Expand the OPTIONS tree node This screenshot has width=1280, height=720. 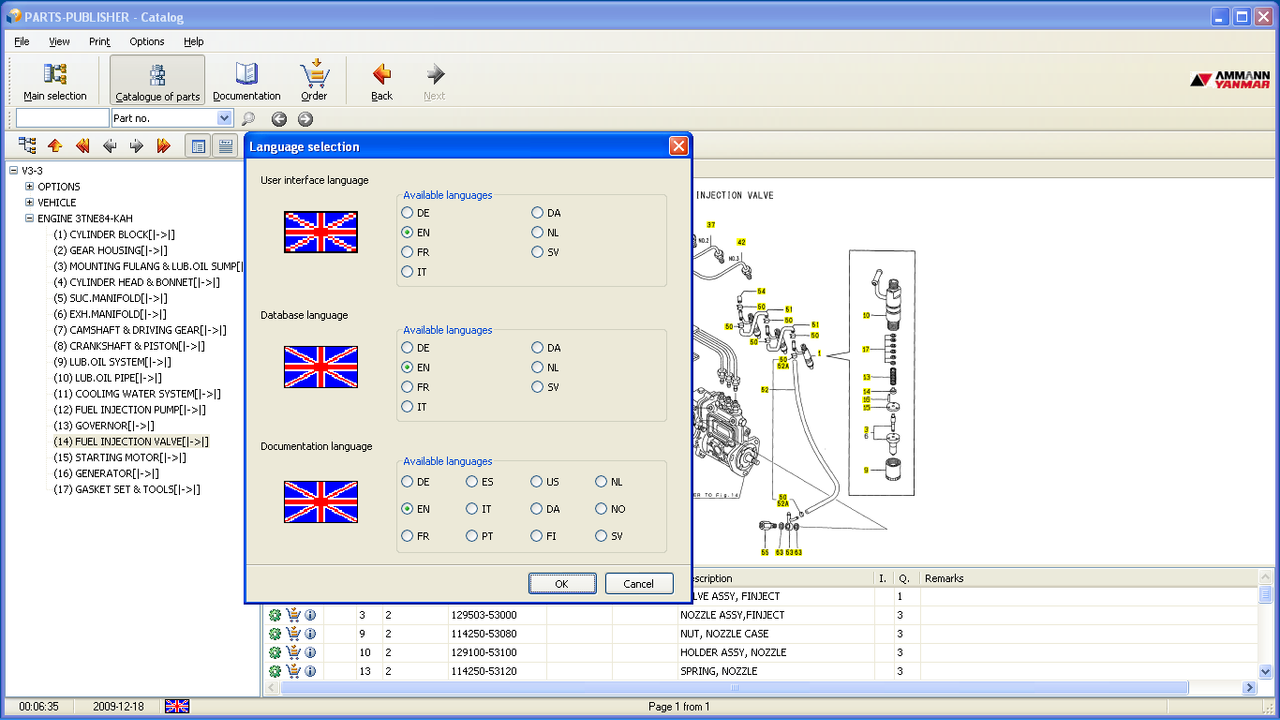pos(30,187)
